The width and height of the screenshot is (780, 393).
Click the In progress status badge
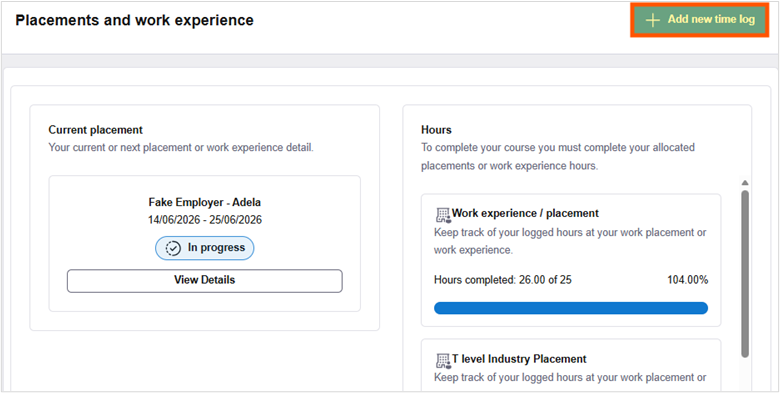click(204, 248)
